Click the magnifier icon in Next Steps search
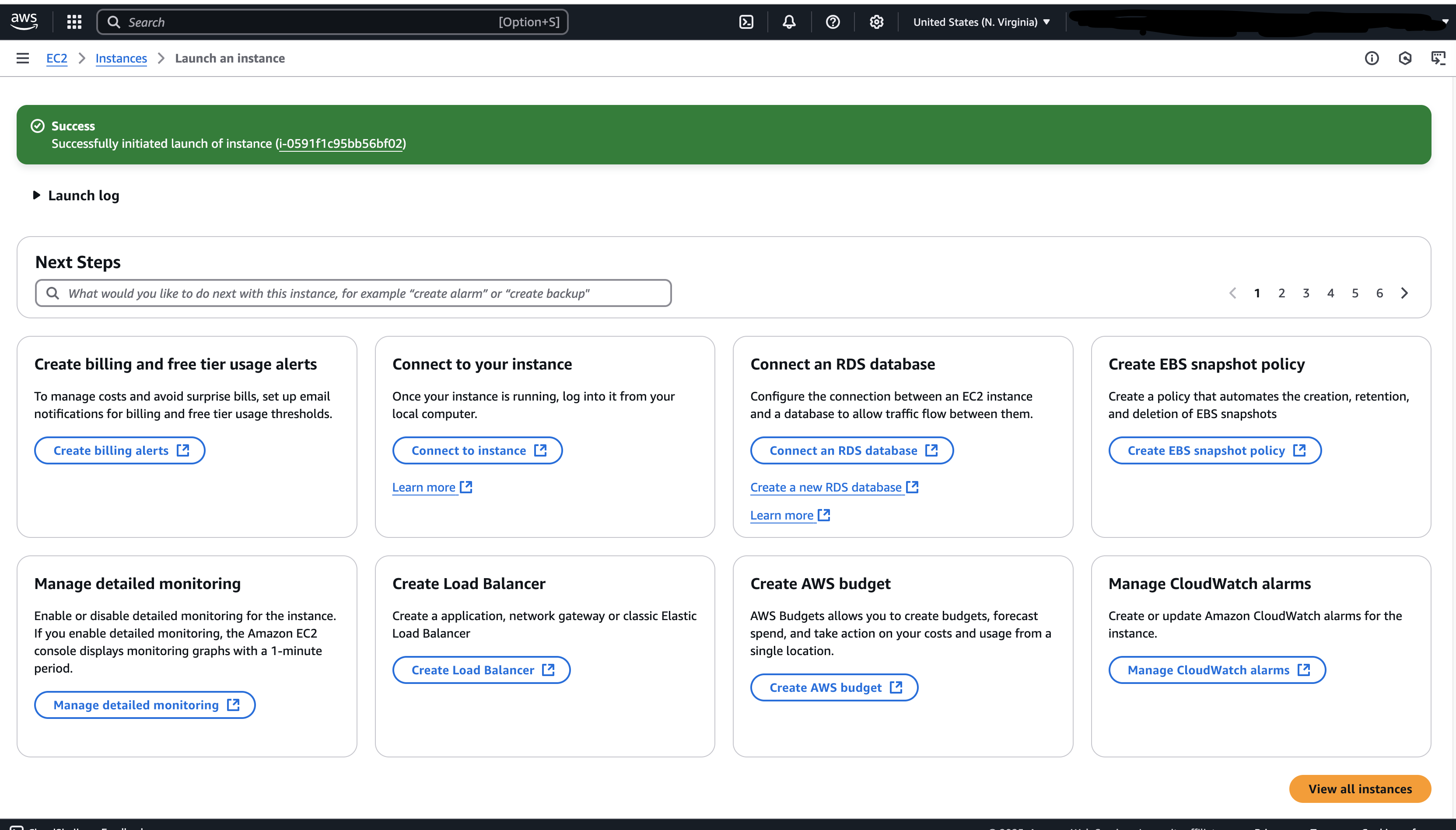Screen dimensions: 1456x830 52,293
